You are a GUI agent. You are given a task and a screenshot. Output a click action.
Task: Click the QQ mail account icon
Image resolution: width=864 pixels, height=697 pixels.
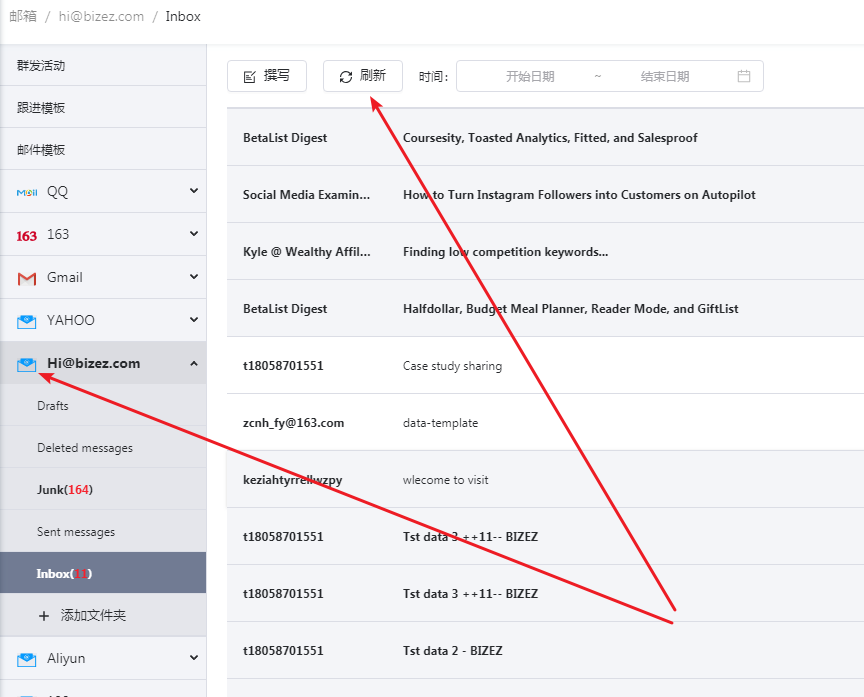pyautogui.click(x=27, y=192)
